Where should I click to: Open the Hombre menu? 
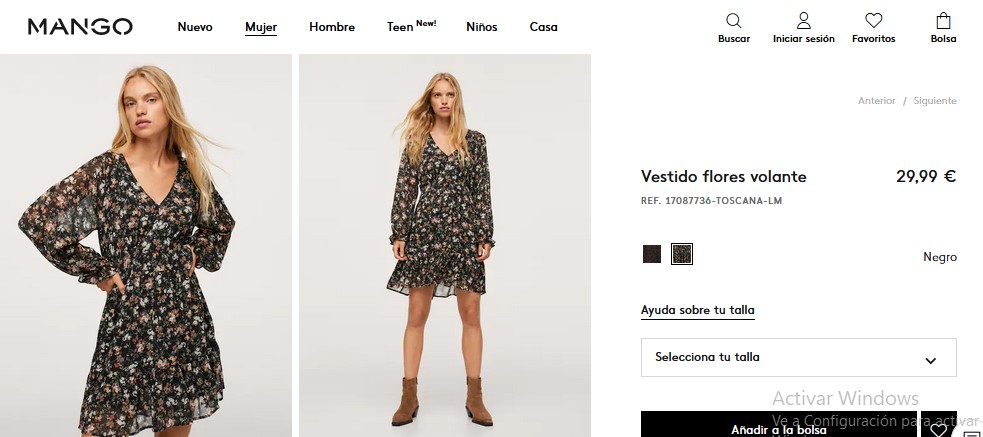(332, 27)
